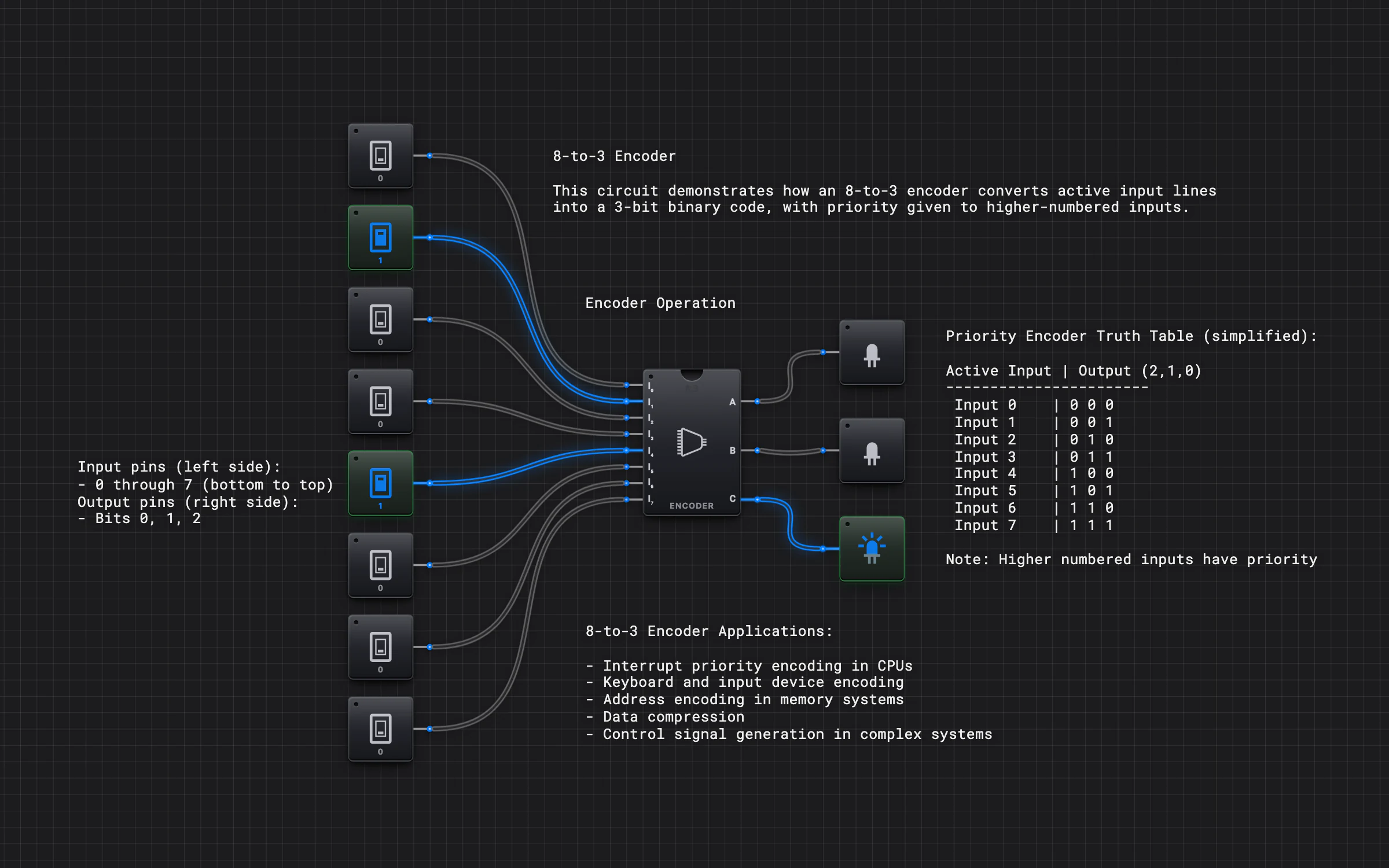
Task: Click the output pin of the bottom switch
Action: (x=429, y=729)
